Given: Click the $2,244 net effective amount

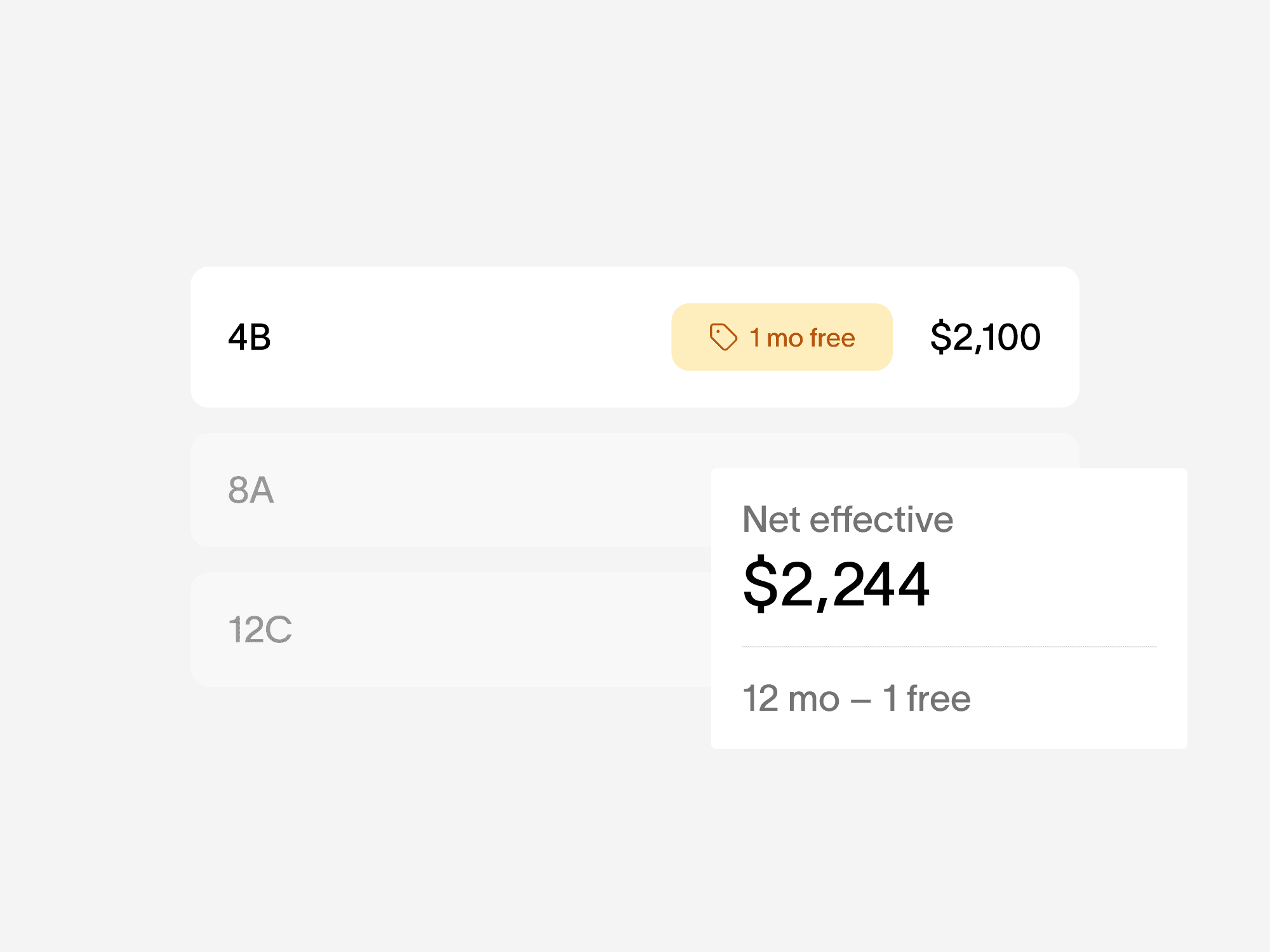Looking at the screenshot, I should click(836, 583).
